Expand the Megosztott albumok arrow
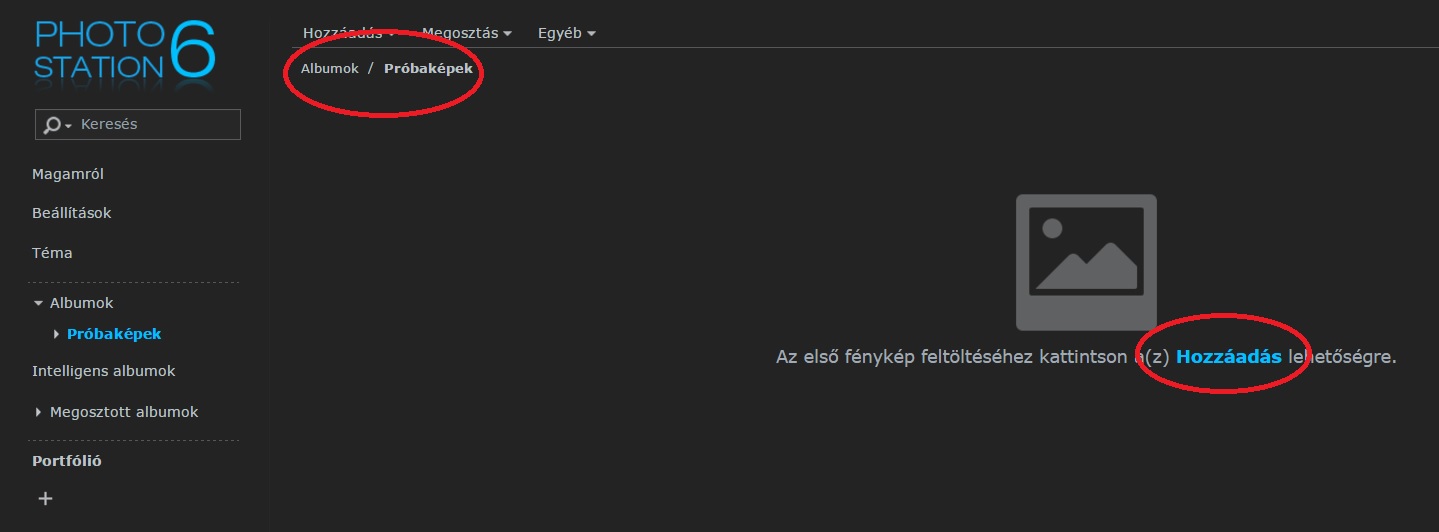The height and width of the screenshot is (532, 1439). click(x=38, y=412)
